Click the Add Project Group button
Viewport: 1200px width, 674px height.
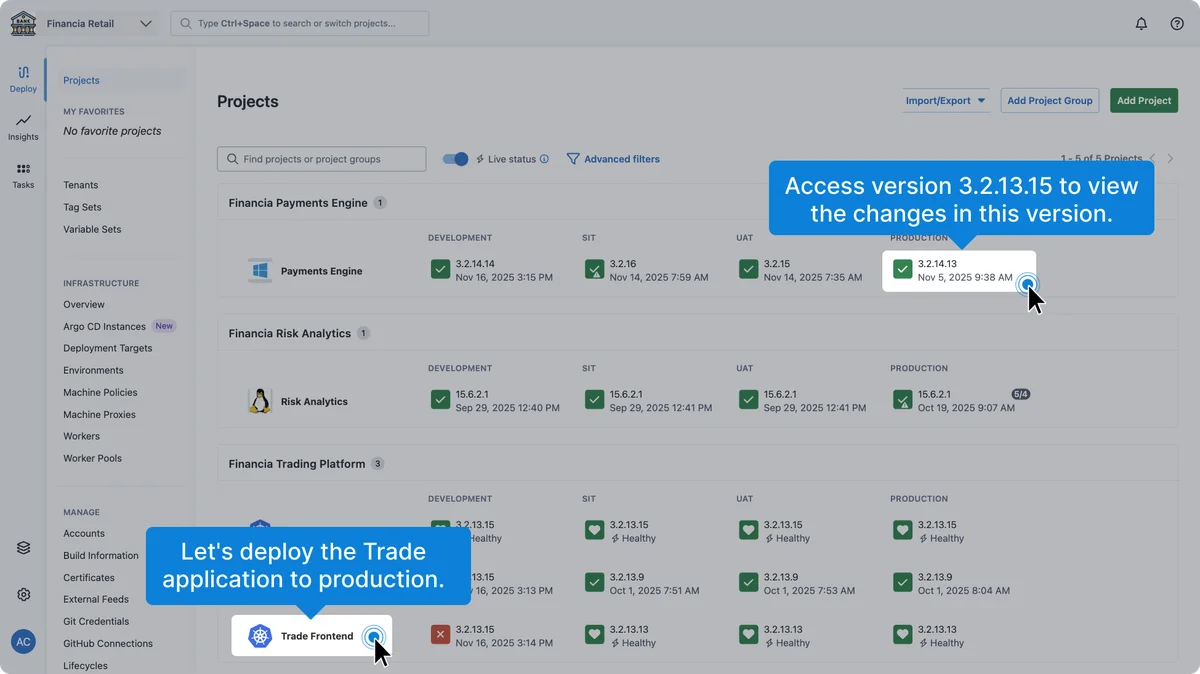(1049, 100)
